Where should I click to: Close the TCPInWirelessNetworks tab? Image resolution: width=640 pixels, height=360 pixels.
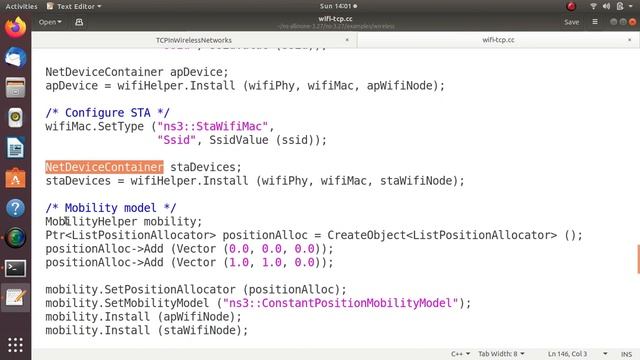[347, 40]
